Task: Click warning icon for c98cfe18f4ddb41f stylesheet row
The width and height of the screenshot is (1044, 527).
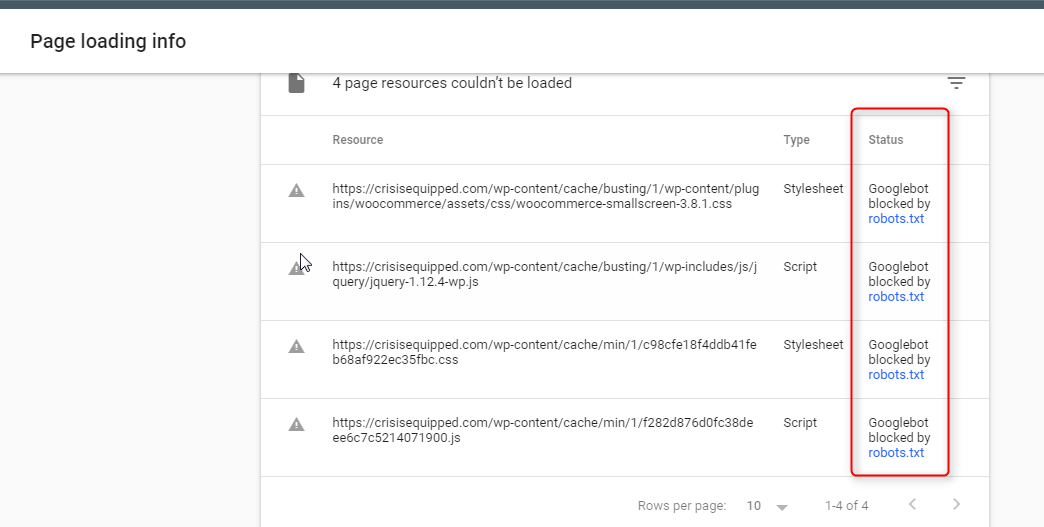Action: (296, 346)
